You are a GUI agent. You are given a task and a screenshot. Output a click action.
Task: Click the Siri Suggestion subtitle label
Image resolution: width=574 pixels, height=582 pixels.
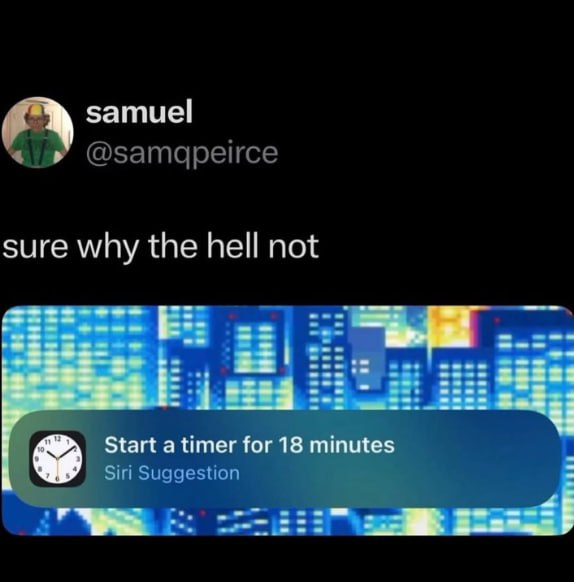172,473
